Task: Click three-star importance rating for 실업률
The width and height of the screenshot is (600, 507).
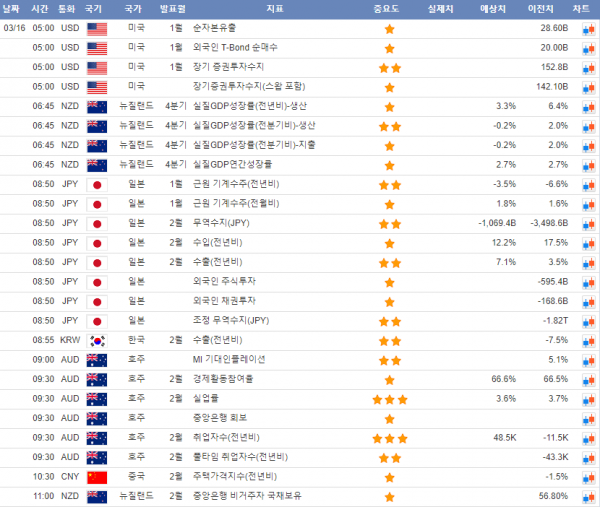Action: [389, 399]
